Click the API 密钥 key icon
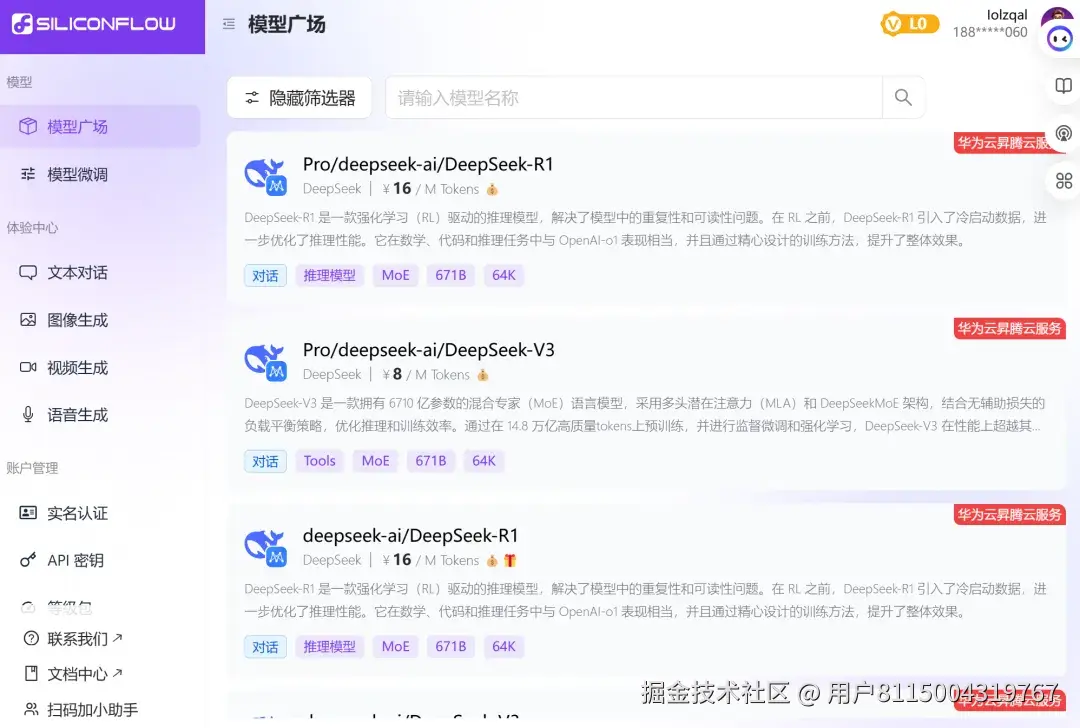 [x=28, y=560]
